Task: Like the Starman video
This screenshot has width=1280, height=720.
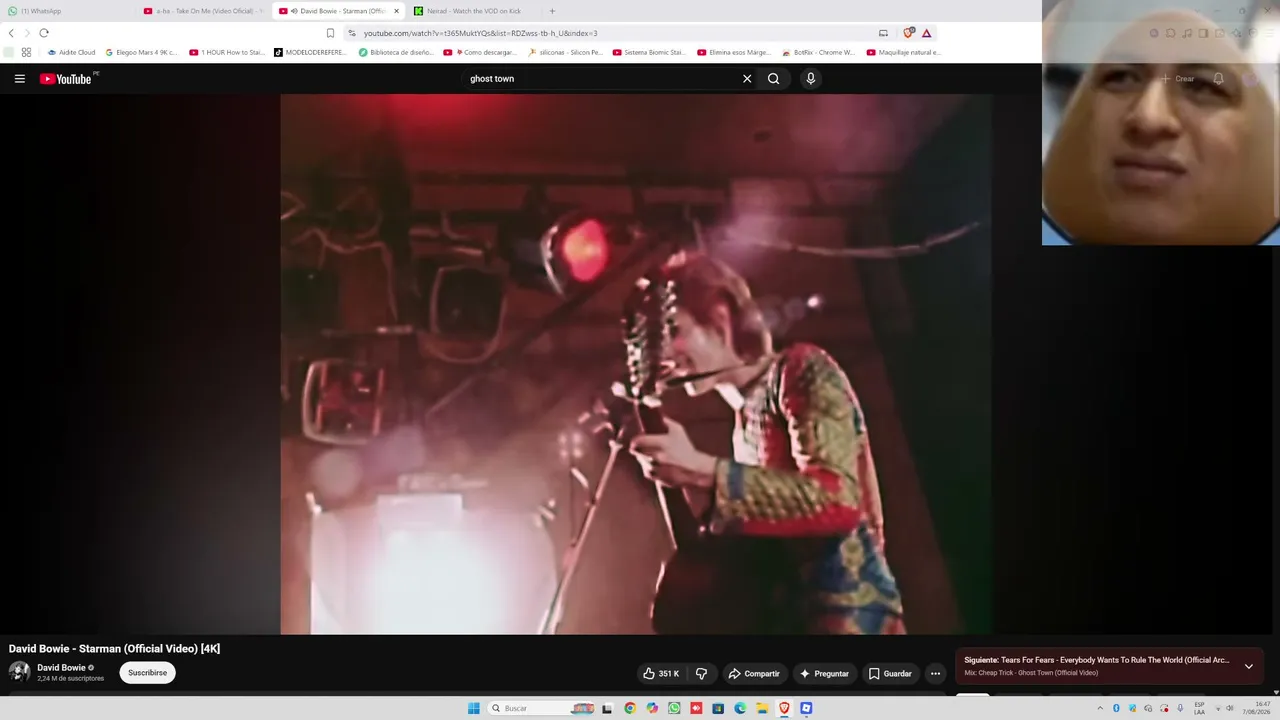Action: pos(661,674)
